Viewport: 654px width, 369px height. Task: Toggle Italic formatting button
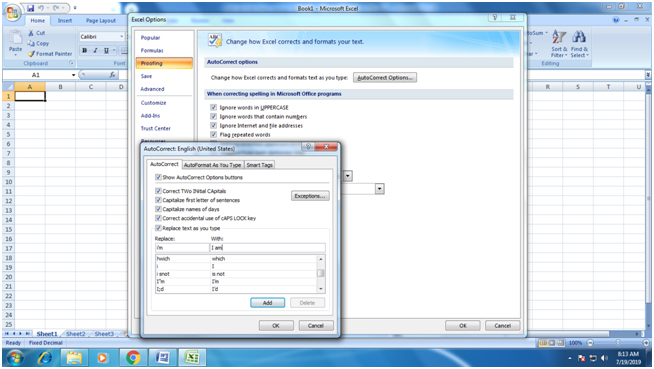point(96,50)
